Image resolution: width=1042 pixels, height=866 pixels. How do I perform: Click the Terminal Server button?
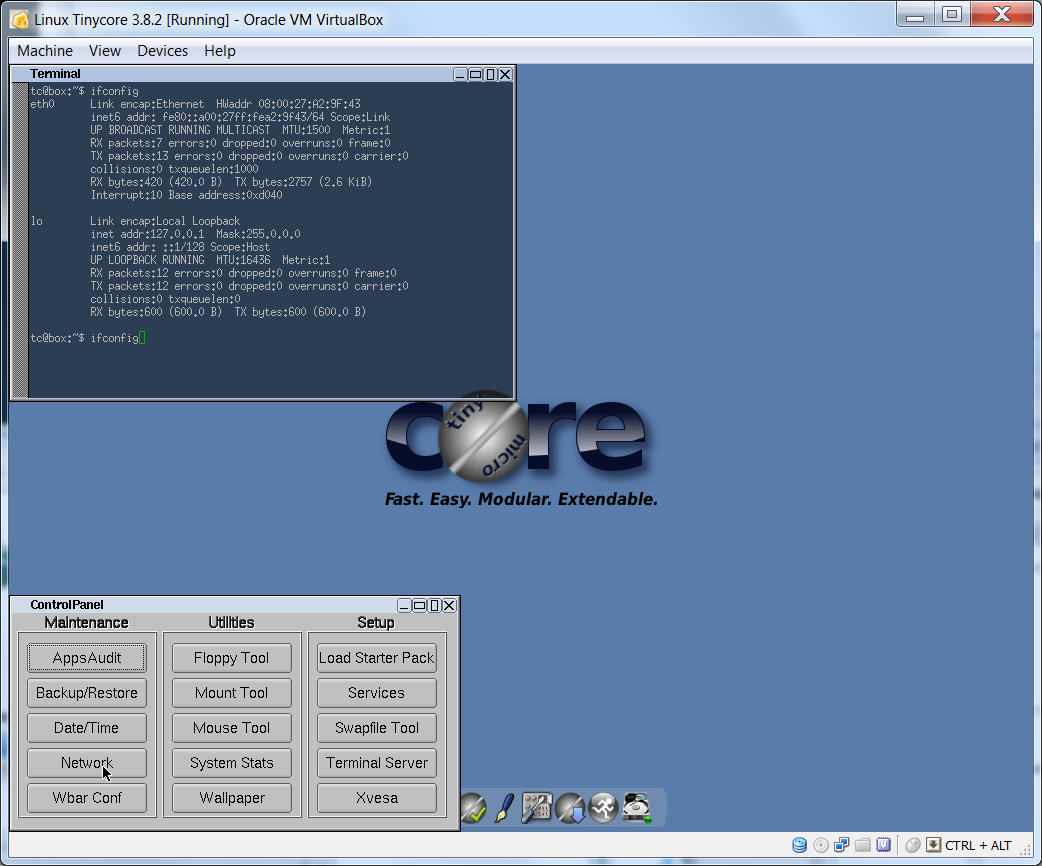[x=377, y=763]
